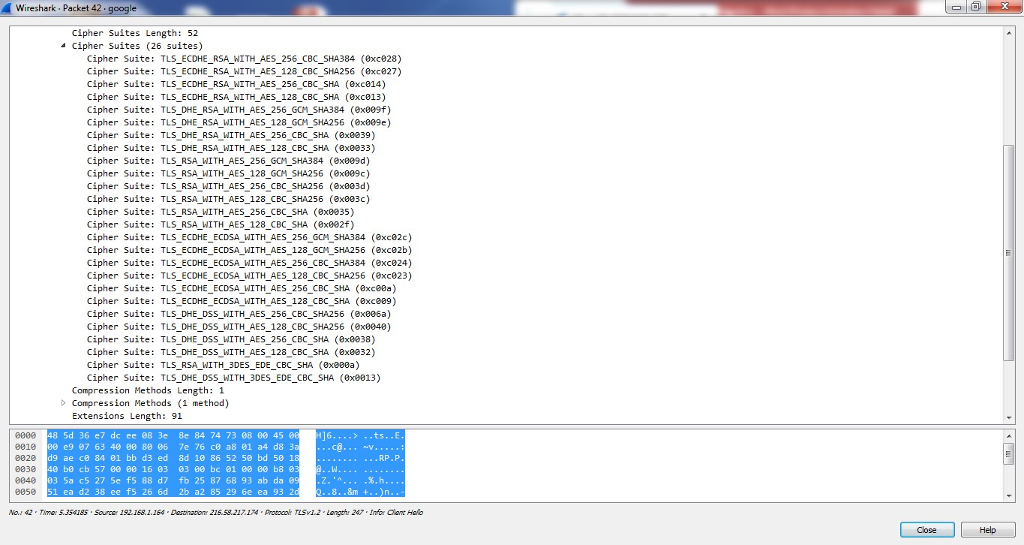Select TLS_DHE_DSS_WITH_AES_128_CBC_SHA256 (0x0040) row
The width and height of the screenshot is (1024, 545).
tap(239, 326)
